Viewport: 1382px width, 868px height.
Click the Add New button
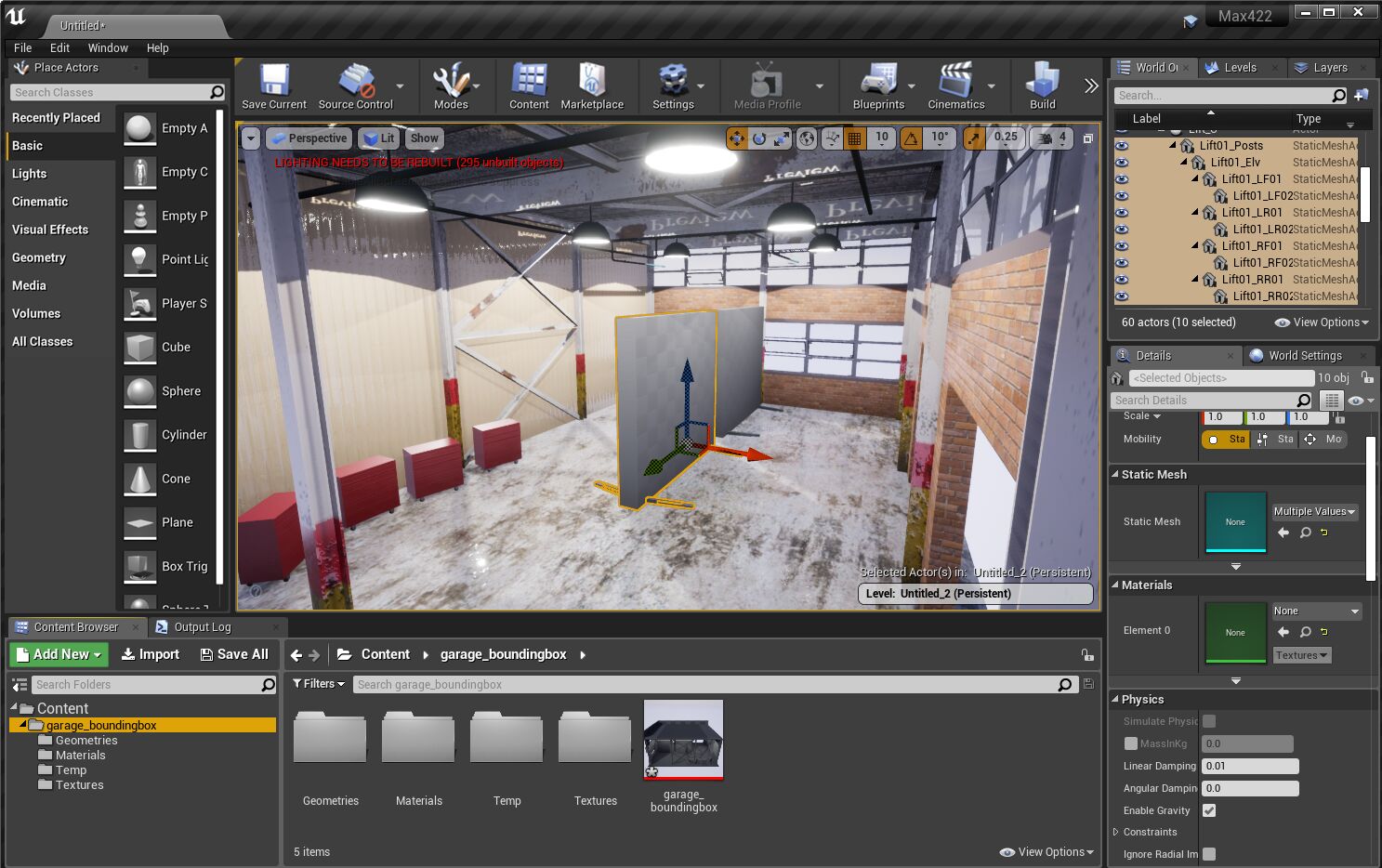click(59, 654)
